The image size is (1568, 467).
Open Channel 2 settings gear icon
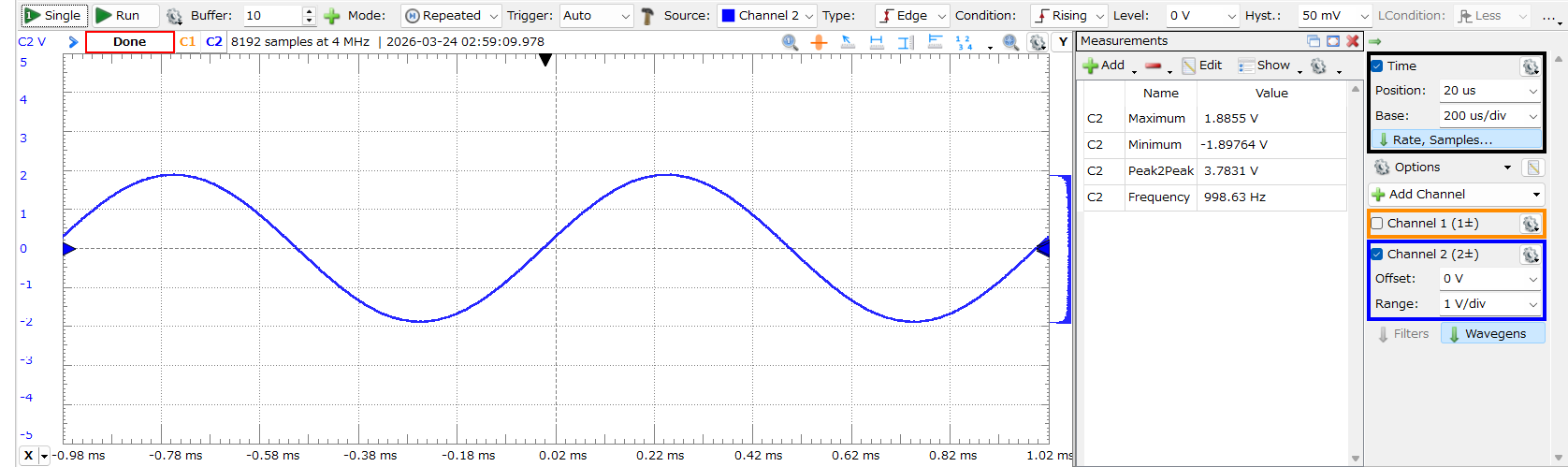click(1530, 255)
